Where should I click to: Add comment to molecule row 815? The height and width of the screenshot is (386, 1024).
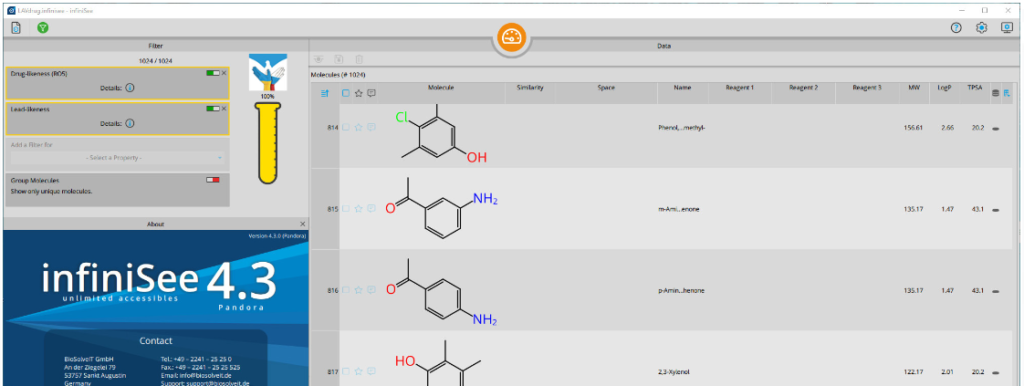tap(371, 209)
